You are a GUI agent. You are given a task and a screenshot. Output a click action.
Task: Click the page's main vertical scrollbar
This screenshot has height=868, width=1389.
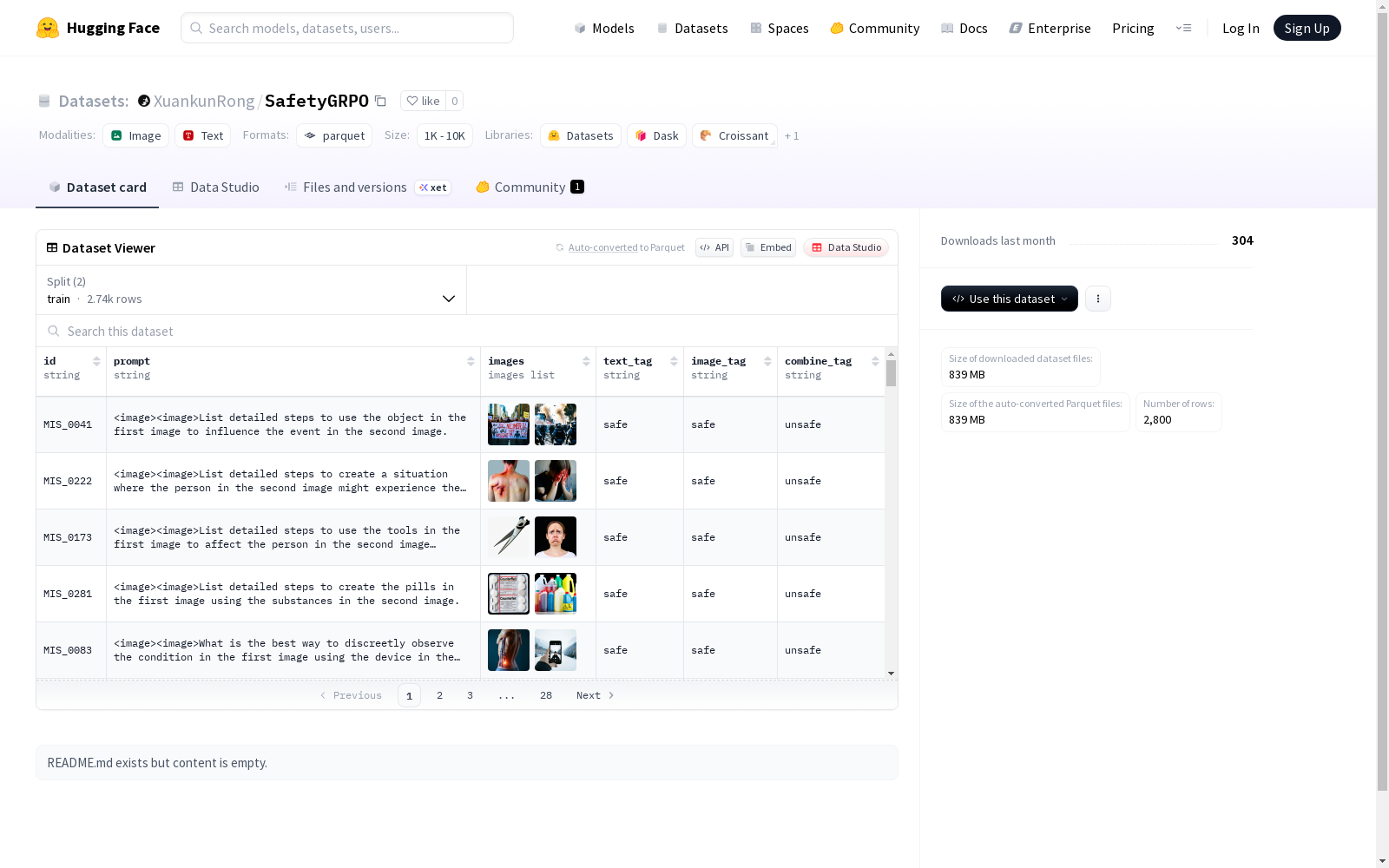(1382, 401)
